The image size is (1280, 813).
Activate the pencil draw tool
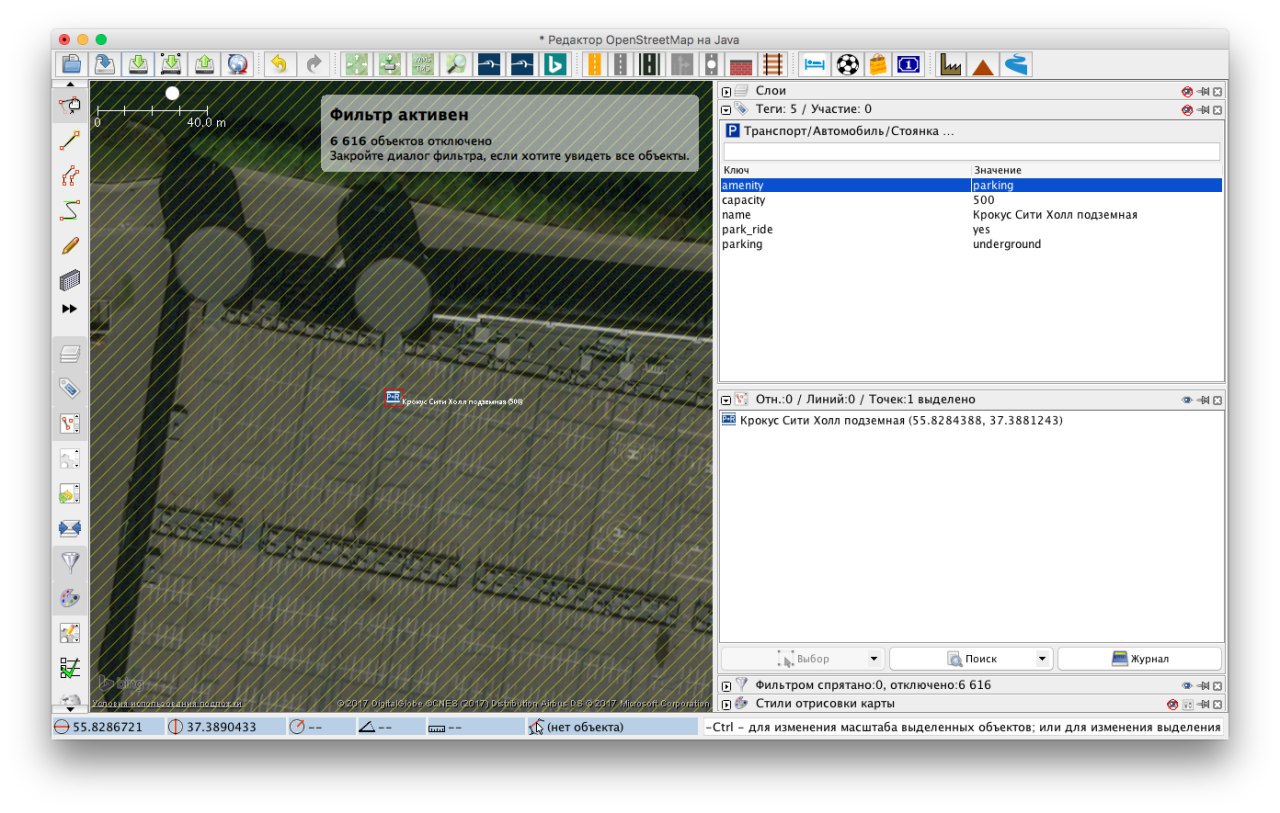click(x=70, y=245)
